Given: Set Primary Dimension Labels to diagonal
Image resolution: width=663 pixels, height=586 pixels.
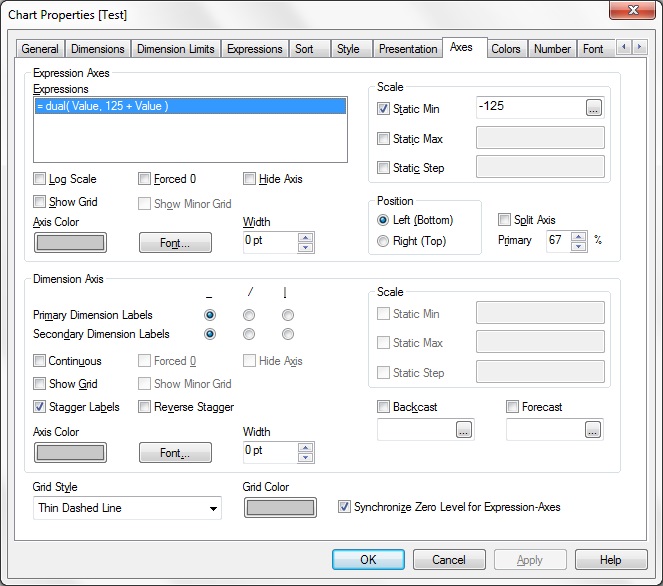Looking at the screenshot, I should (x=249, y=315).
